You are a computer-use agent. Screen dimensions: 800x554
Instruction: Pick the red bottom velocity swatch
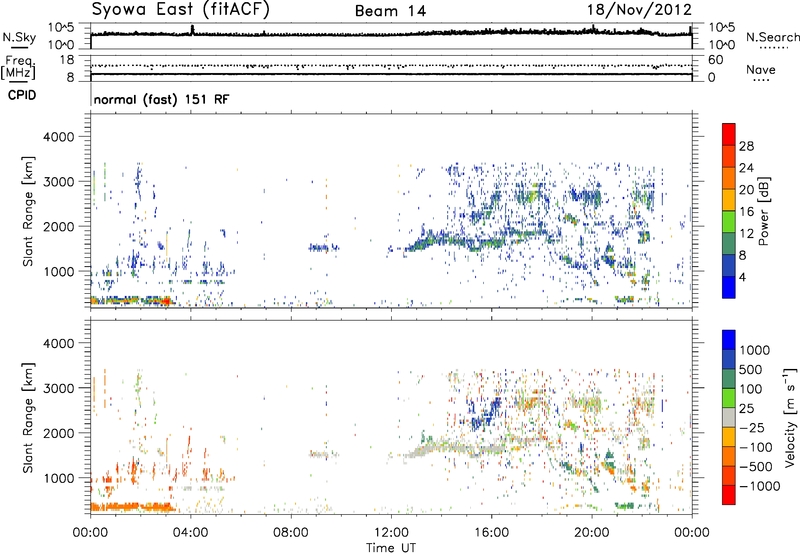[x=729, y=495]
